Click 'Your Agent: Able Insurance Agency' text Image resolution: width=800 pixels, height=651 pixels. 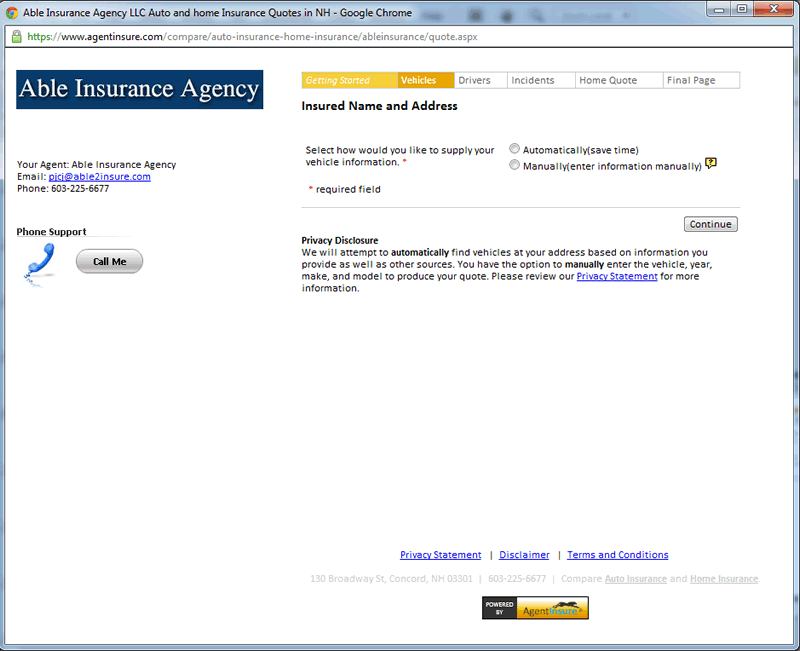96,164
